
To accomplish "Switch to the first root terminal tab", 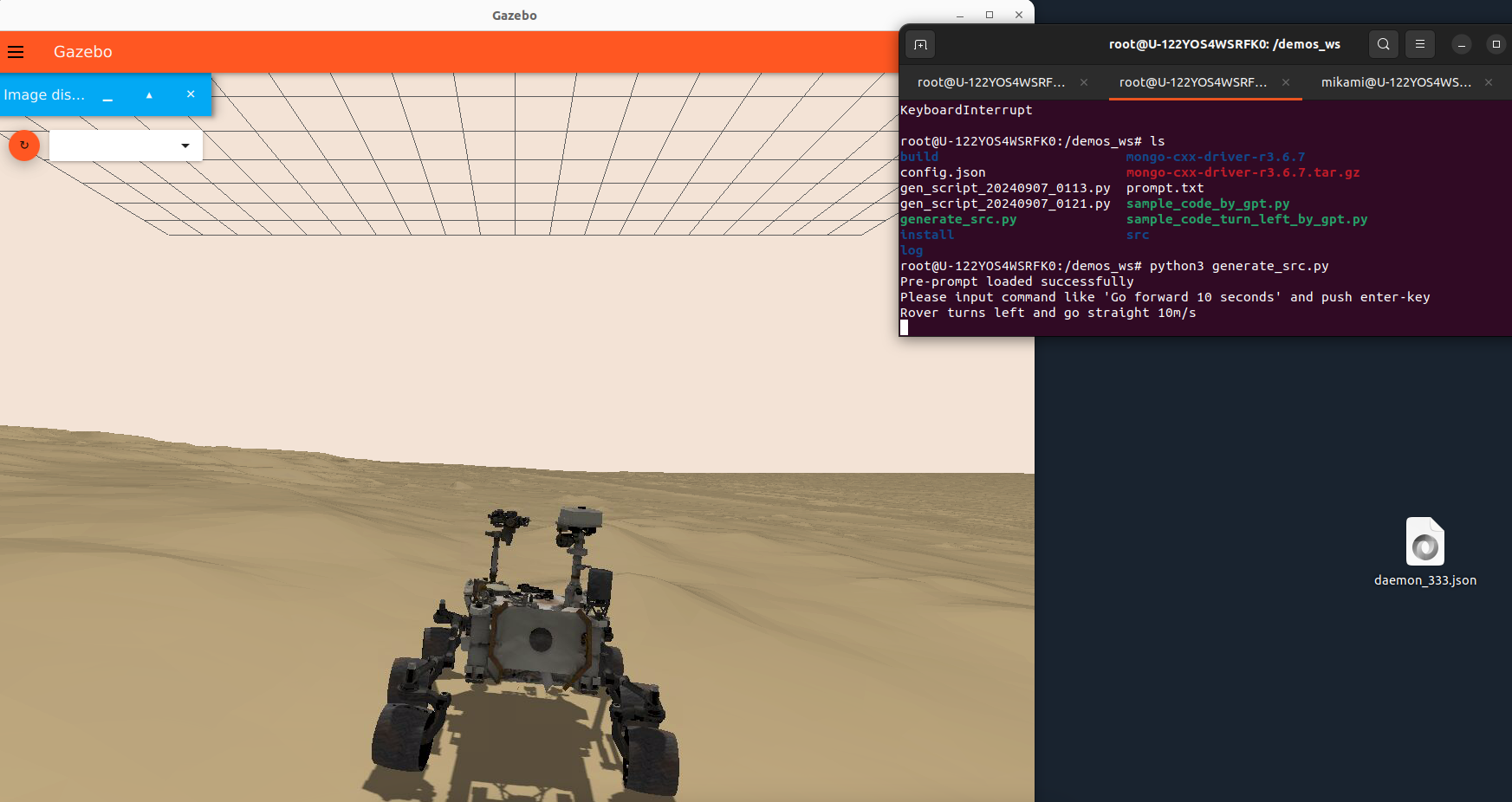I will (991, 82).
